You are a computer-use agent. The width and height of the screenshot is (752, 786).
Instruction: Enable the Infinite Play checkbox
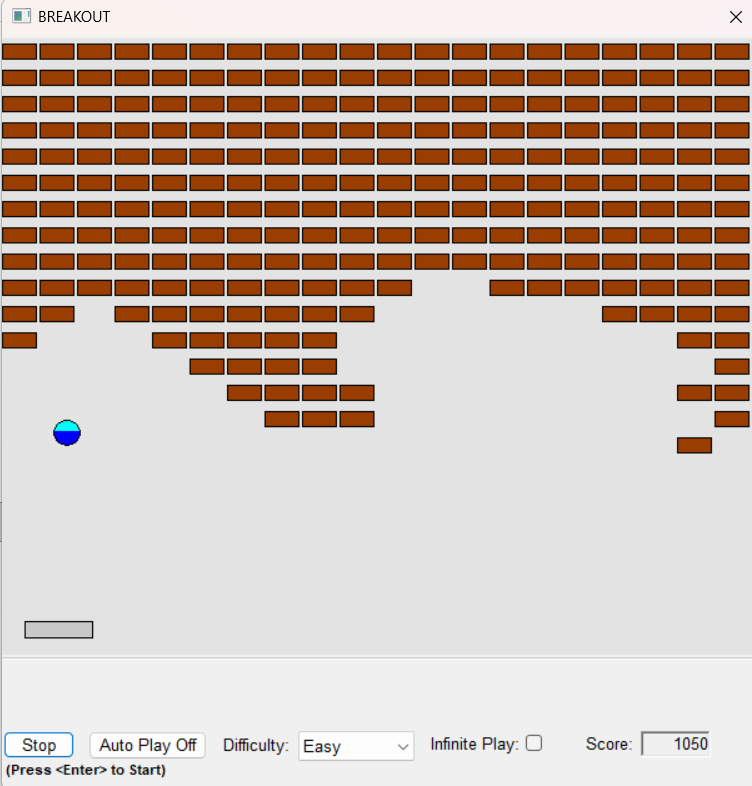point(534,743)
